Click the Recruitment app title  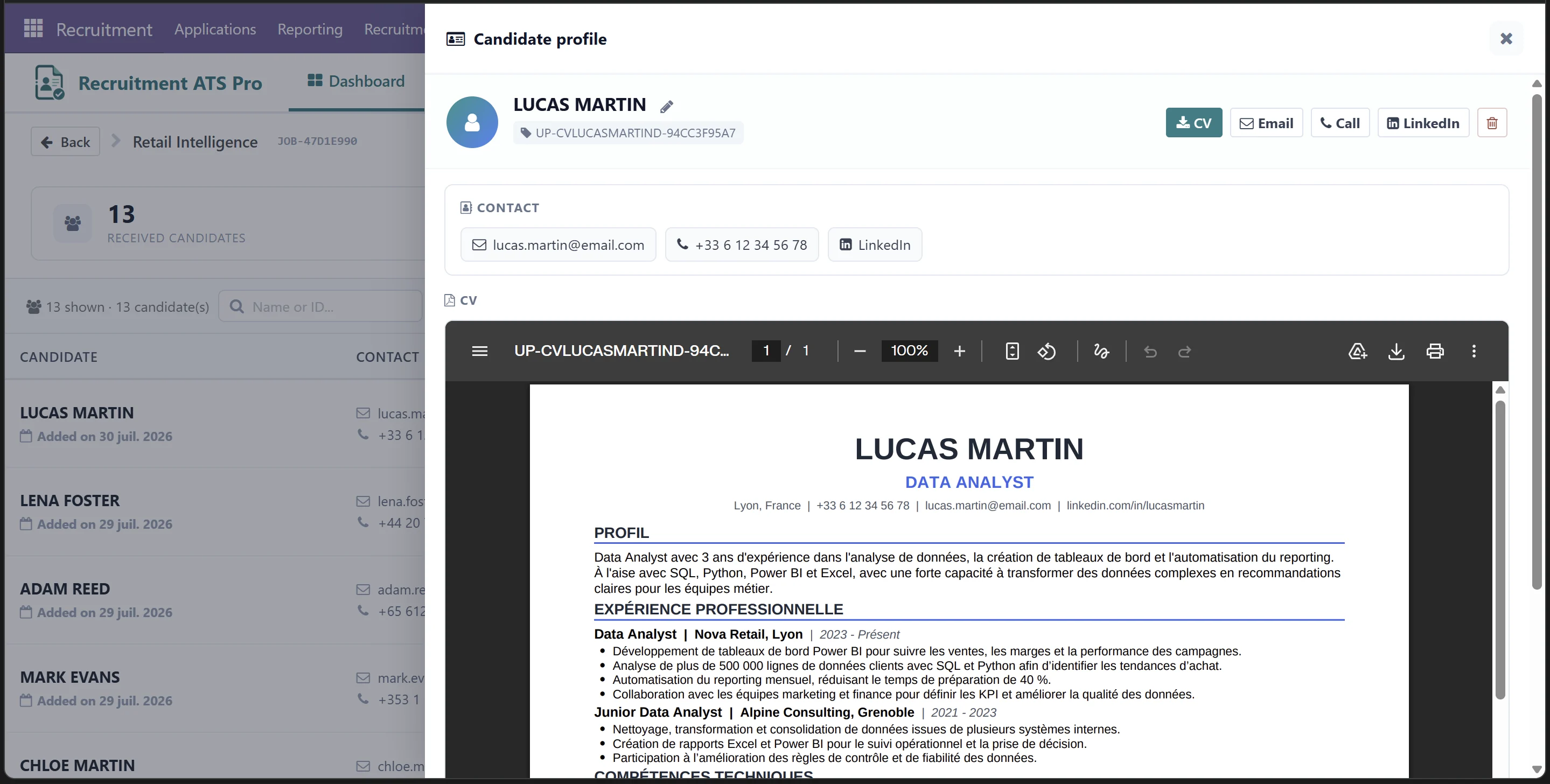tap(104, 29)
